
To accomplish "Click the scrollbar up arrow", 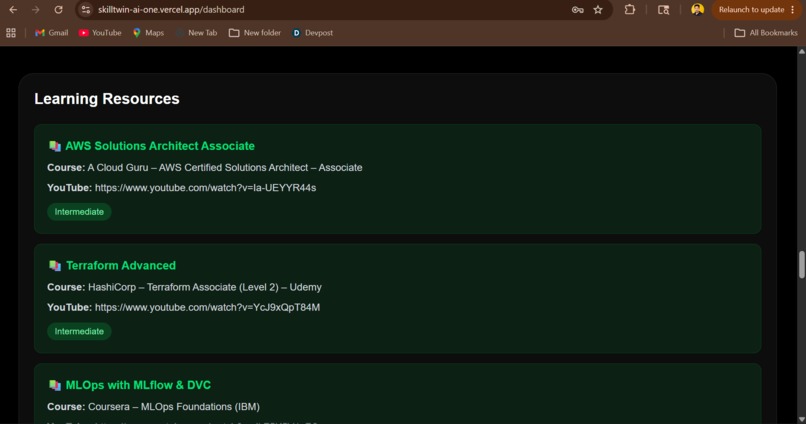I will [x=801, y=51].
